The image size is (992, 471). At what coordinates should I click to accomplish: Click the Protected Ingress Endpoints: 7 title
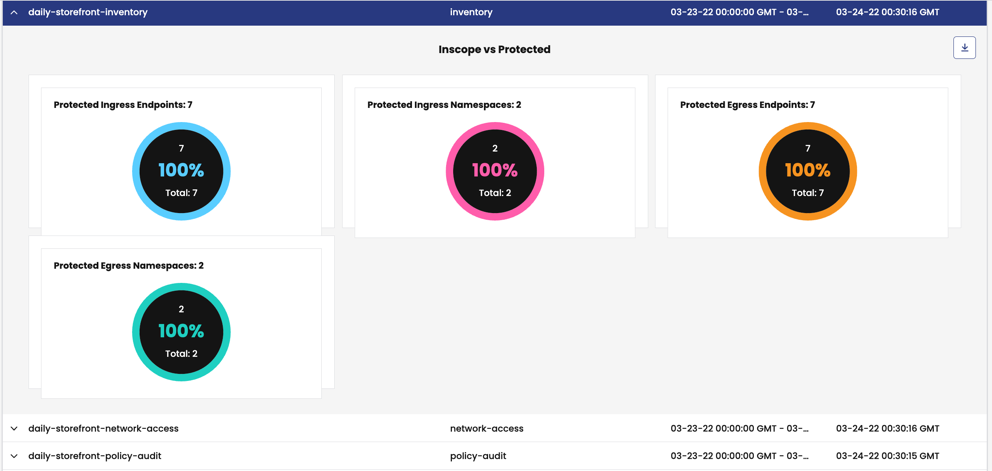pyautogui.click(x=123, y=105)
